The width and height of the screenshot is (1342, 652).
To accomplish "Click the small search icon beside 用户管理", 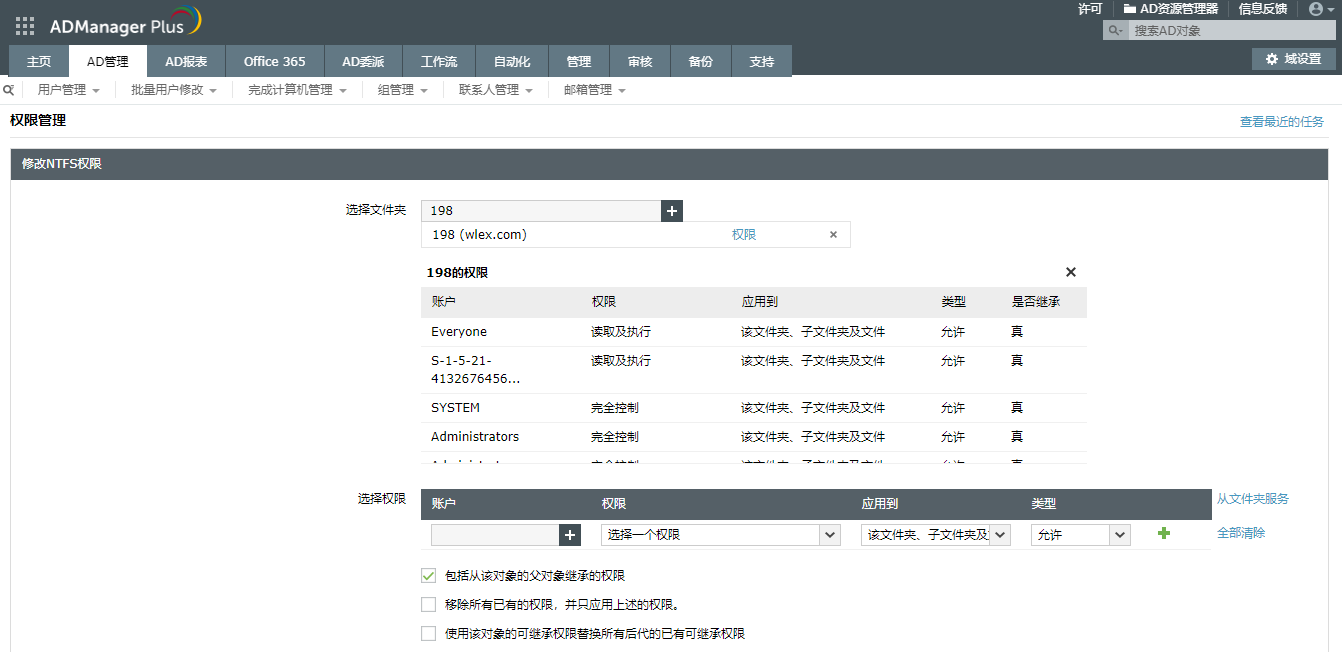I will (8, 90).
